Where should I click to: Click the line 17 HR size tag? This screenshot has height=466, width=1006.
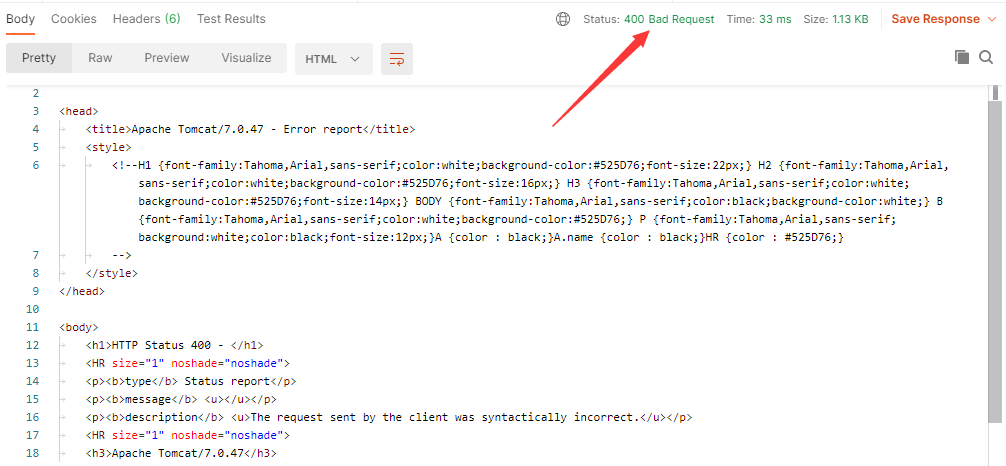188,435
